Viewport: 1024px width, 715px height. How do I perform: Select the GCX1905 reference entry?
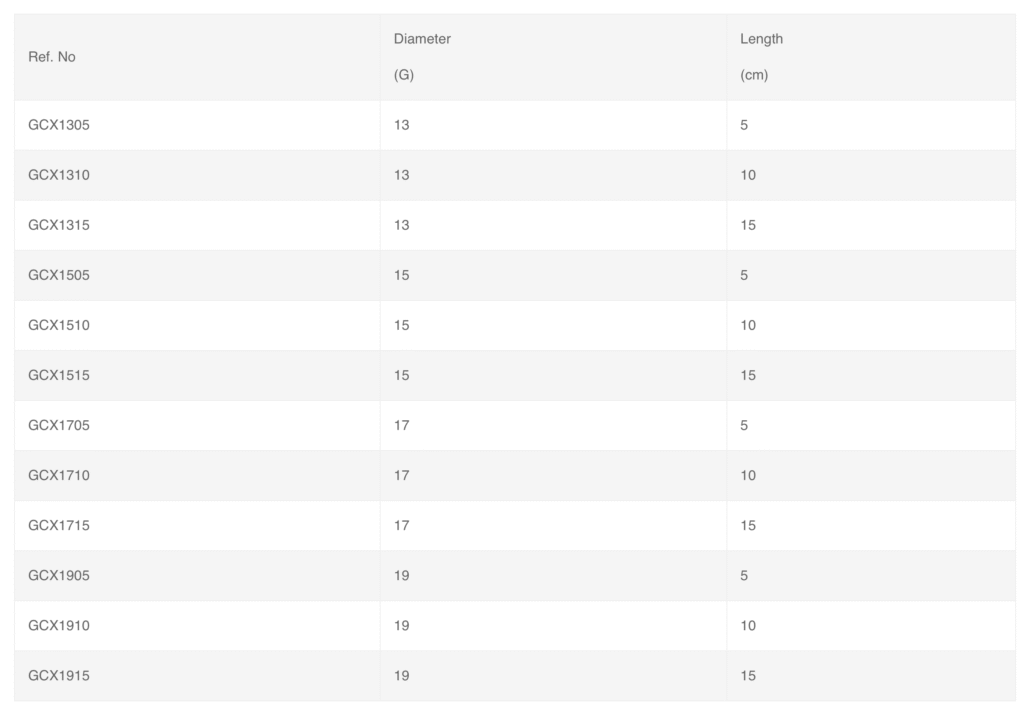click(x=59, y=575)
